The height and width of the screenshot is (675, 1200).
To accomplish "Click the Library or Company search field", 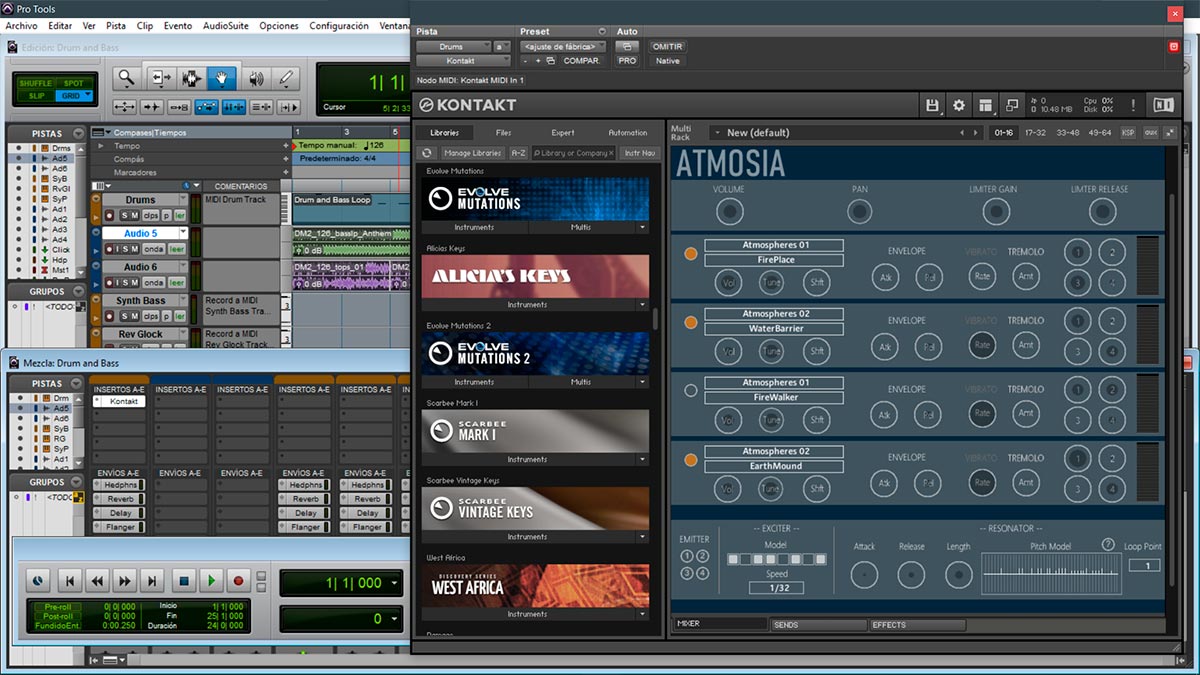I will coord(574,153).
